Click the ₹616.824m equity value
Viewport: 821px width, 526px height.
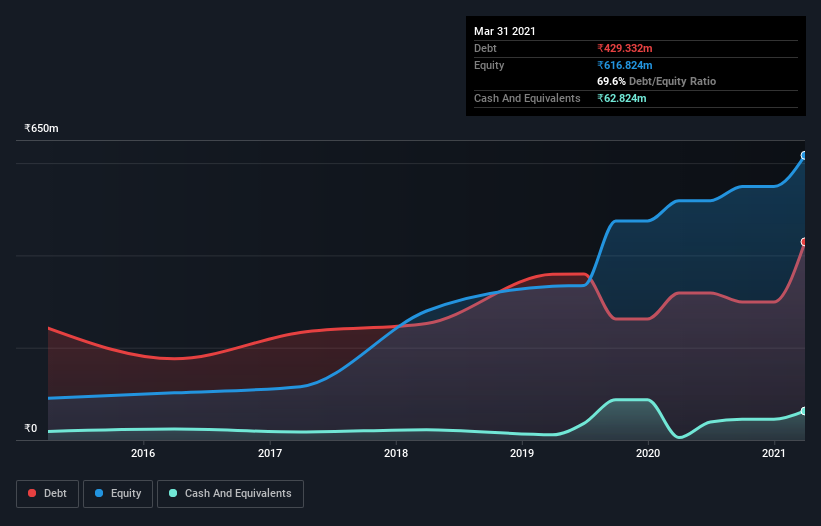pyautogui.click(x=625, y=65)
